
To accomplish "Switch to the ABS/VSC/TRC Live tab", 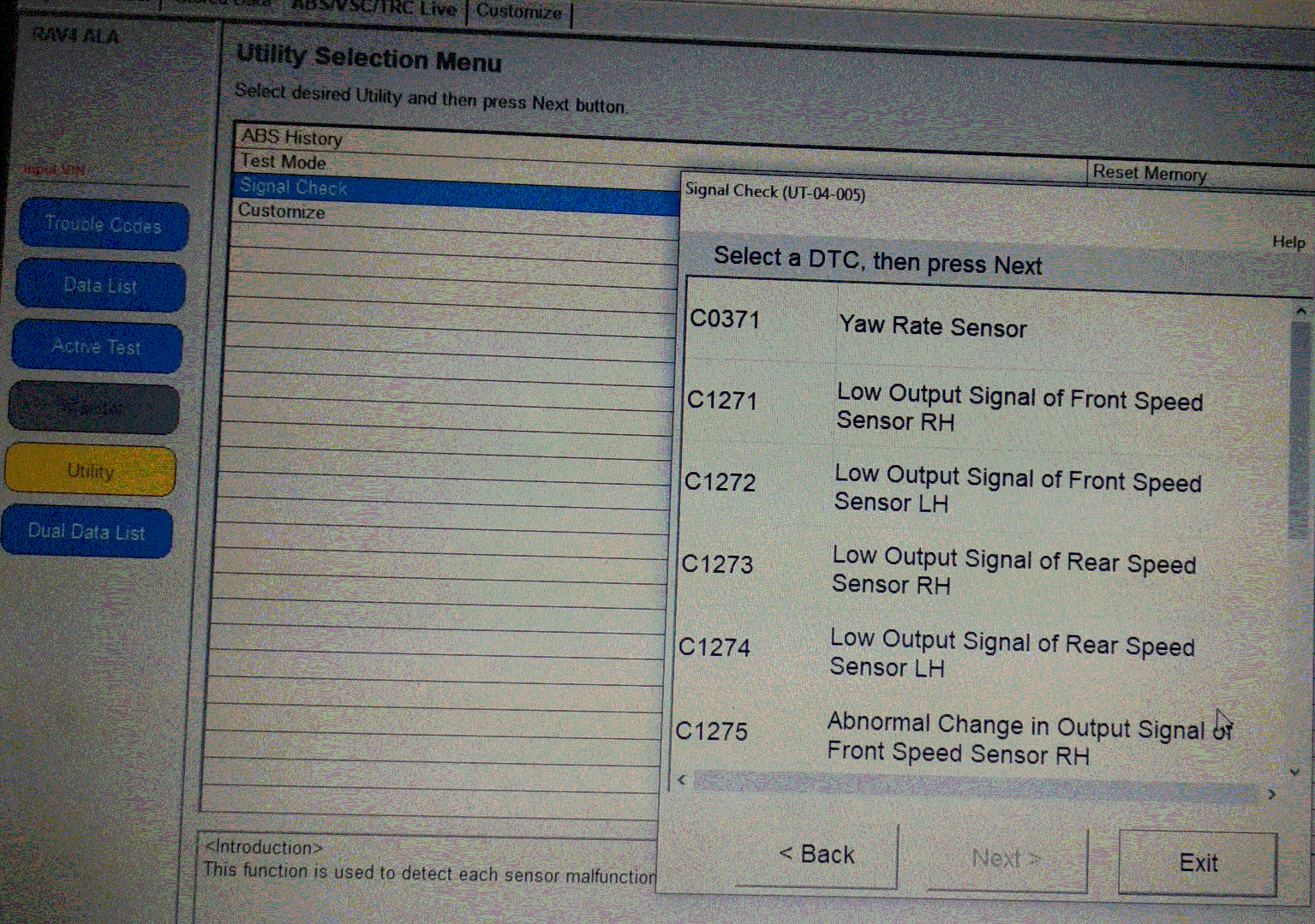I will [374, 9].
